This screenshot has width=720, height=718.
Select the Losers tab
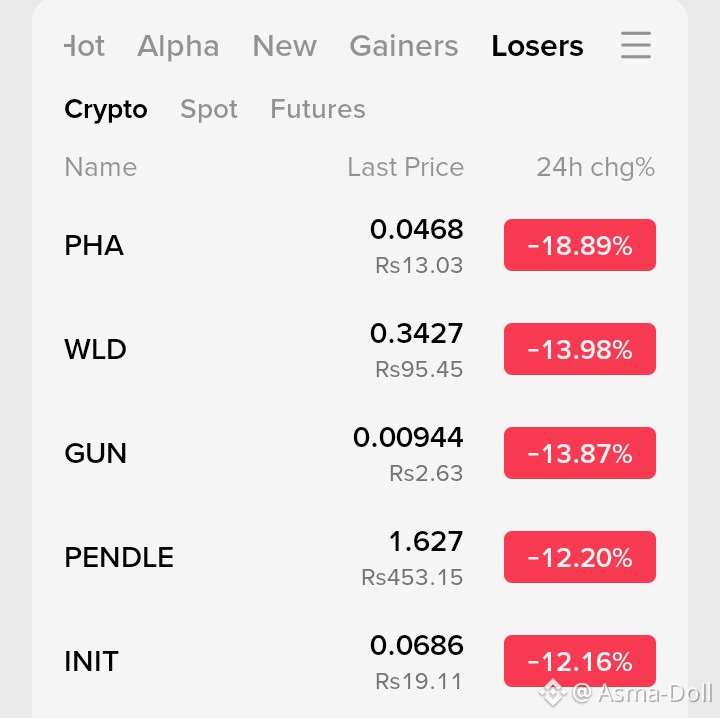[x=537, y=46]
